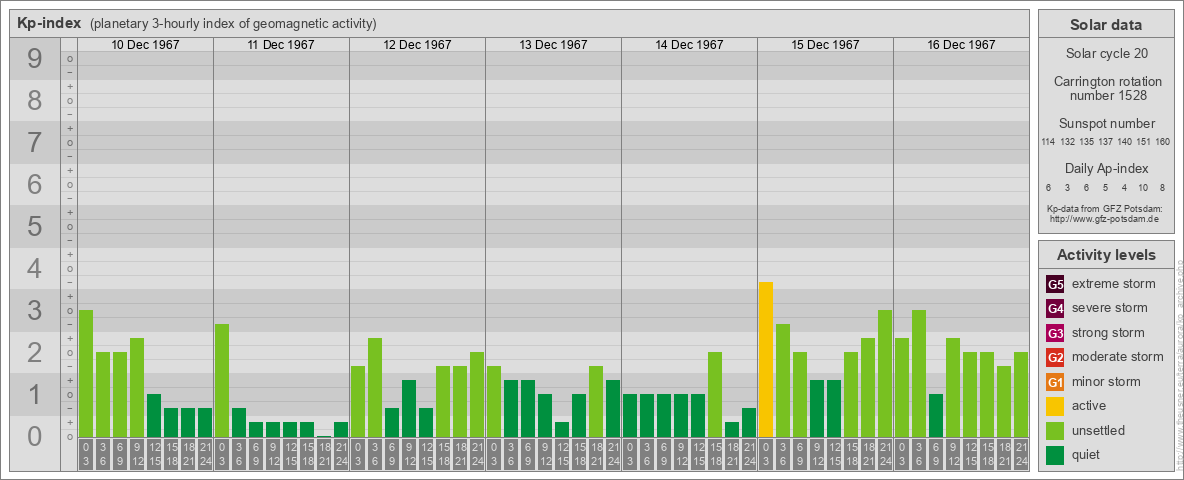This screenshot has height=480, width=1184.
Task: Select the '10 Dec 1967' date header
Action: 145,45
